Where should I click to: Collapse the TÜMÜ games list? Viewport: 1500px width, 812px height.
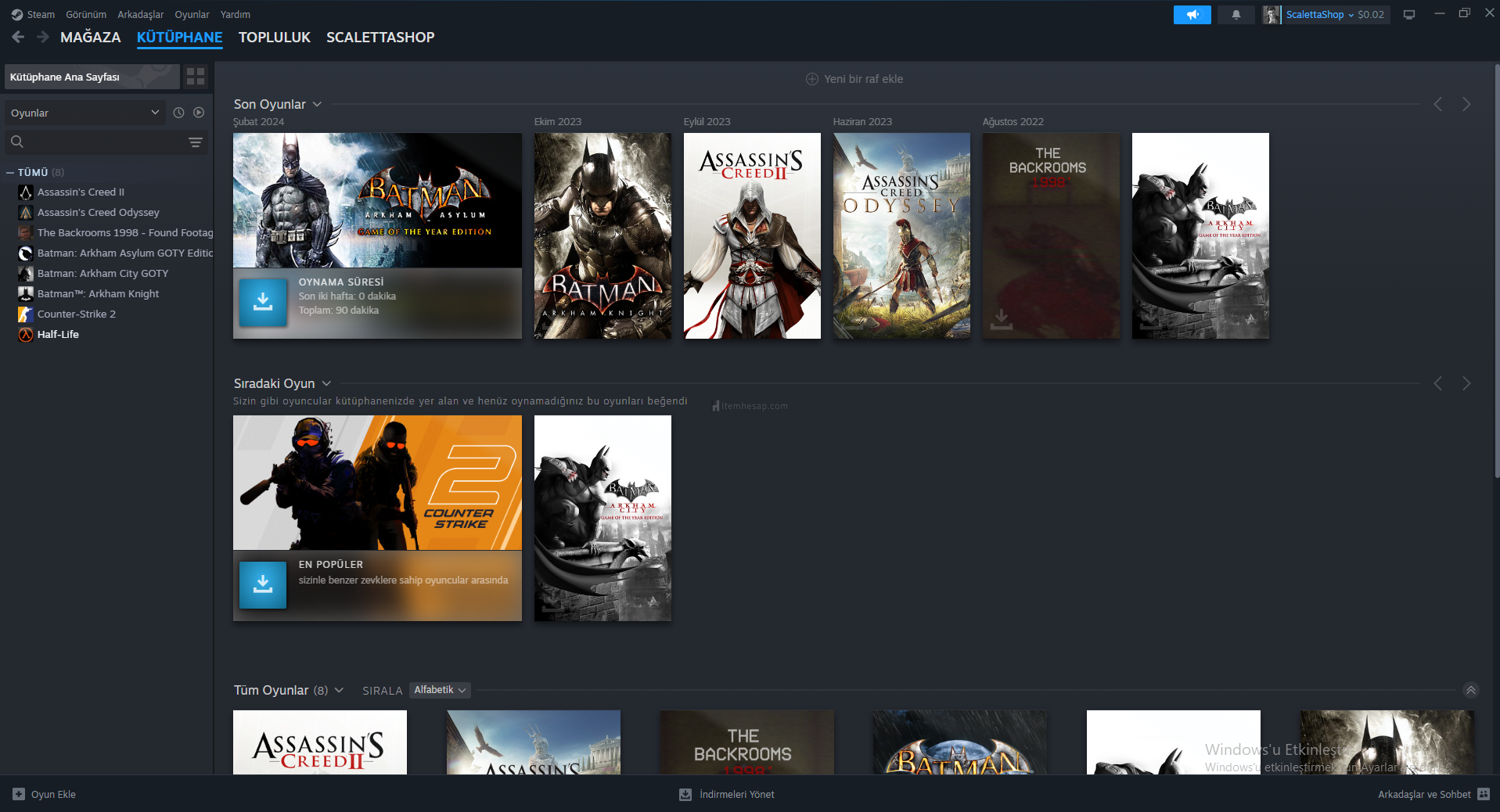10,172
